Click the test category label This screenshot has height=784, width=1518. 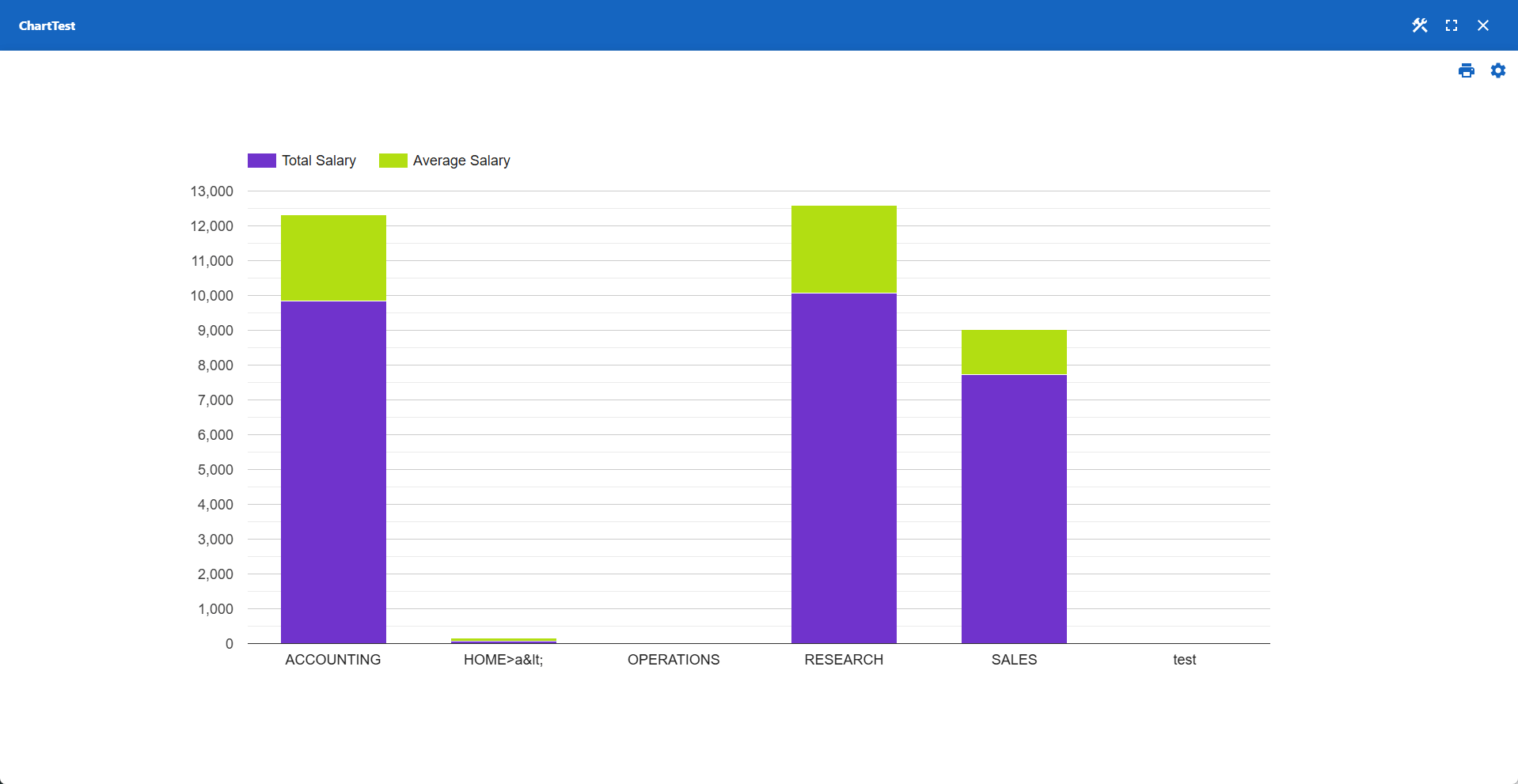tap(1184, 659)
